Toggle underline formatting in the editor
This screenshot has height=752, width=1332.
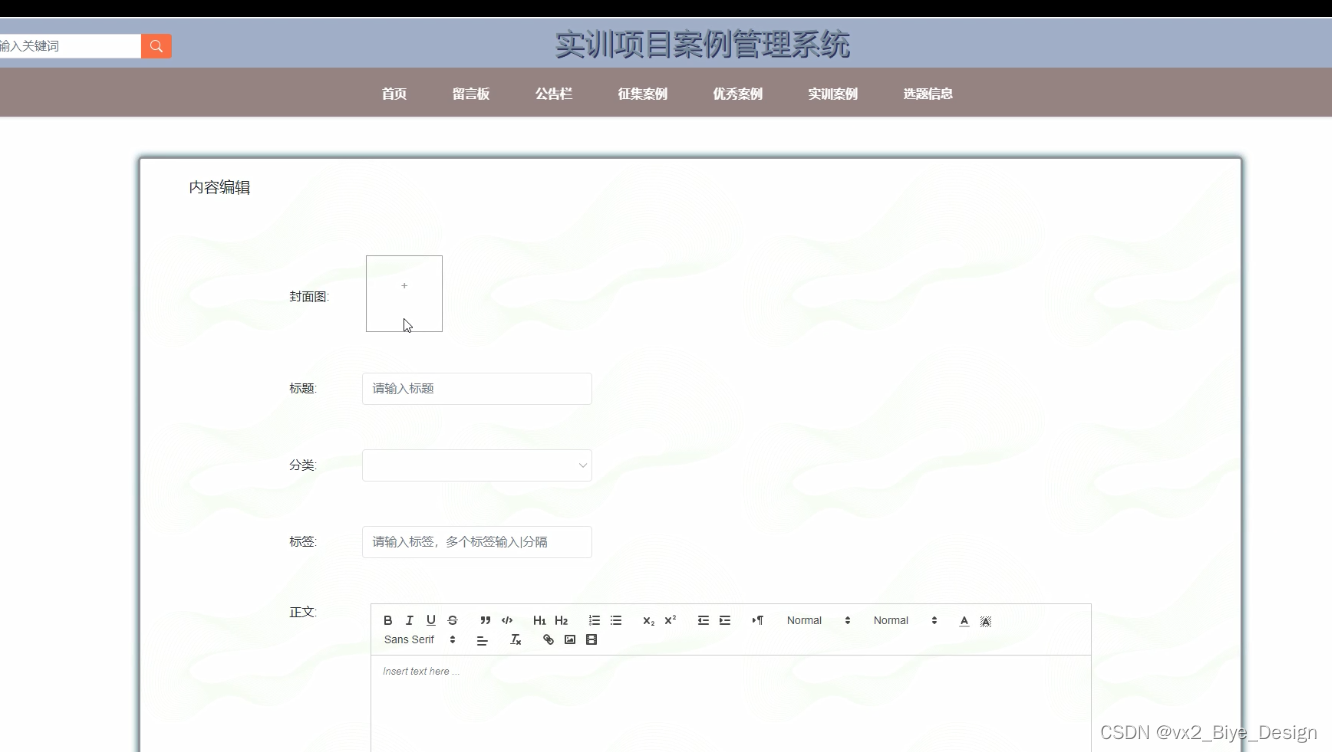[x=431, y=621]
